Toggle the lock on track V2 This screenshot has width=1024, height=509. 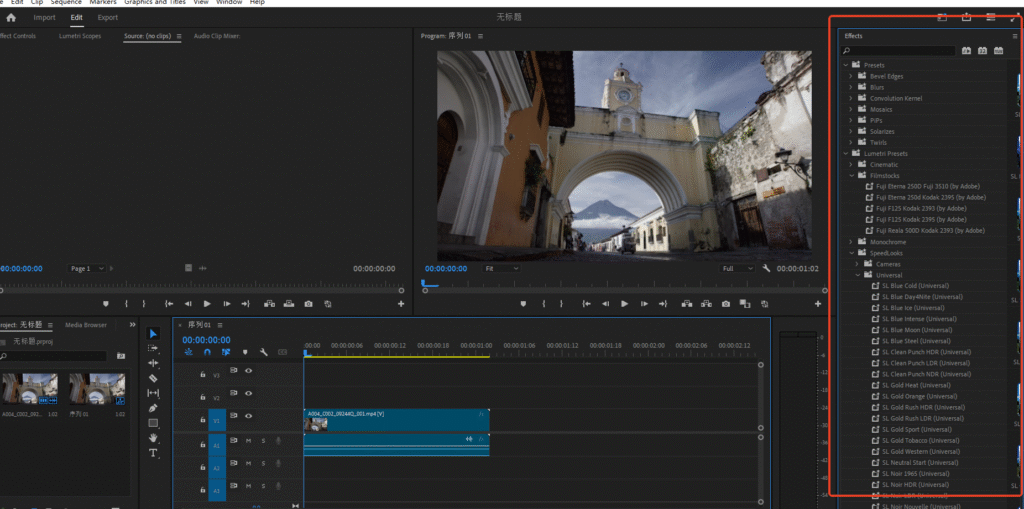(203, 397)
